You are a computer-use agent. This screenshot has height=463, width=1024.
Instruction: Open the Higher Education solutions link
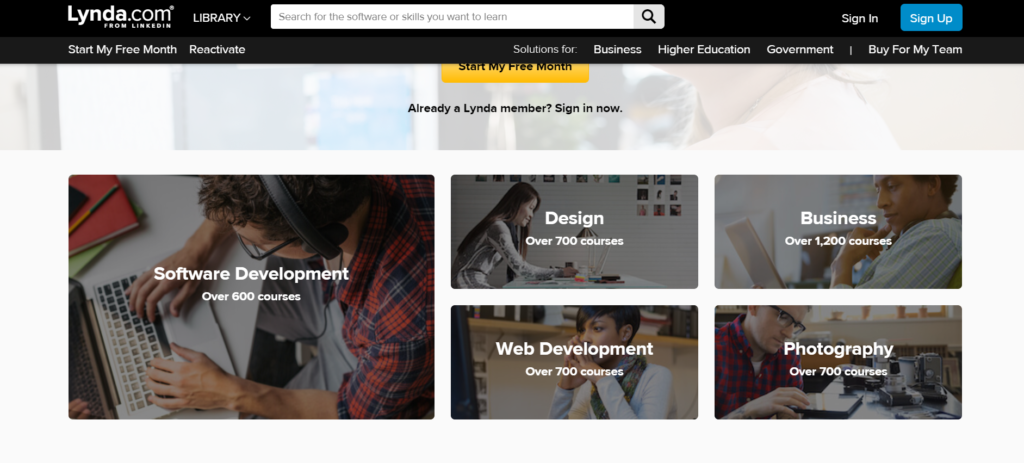704,50
